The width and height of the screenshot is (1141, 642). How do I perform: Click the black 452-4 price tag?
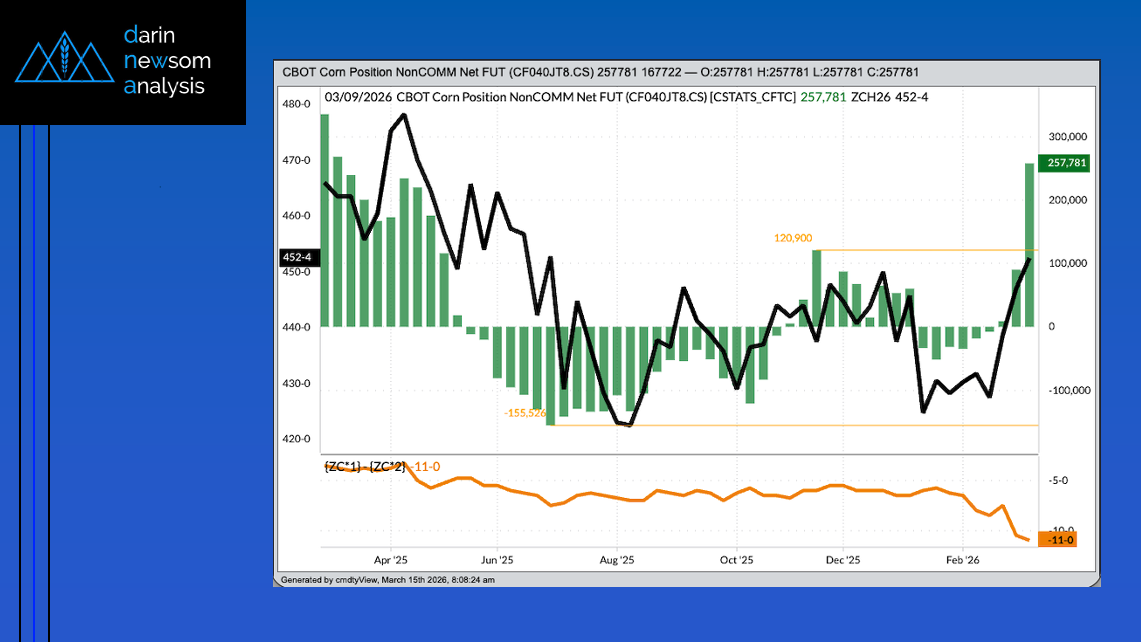tap(299, 257)
